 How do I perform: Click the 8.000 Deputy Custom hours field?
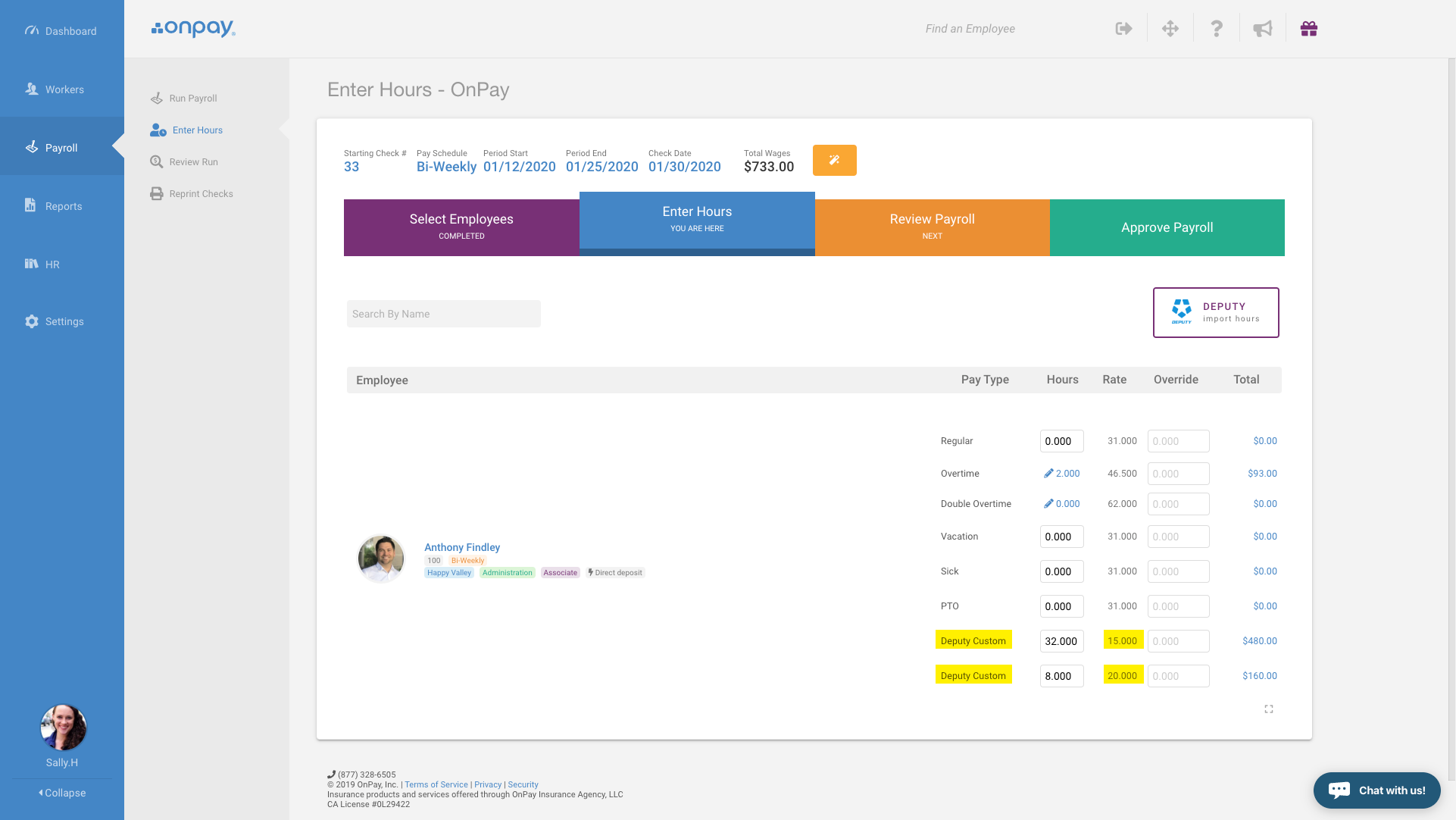click(x=1062, y=676)
